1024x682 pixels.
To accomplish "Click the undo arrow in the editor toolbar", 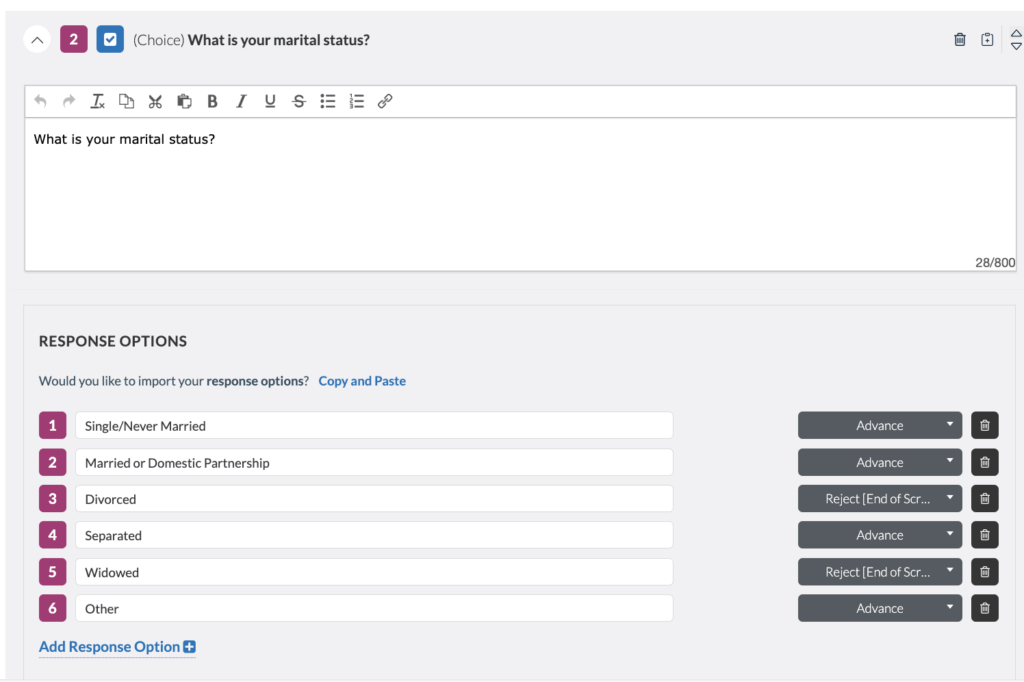I will coord(39,100).
